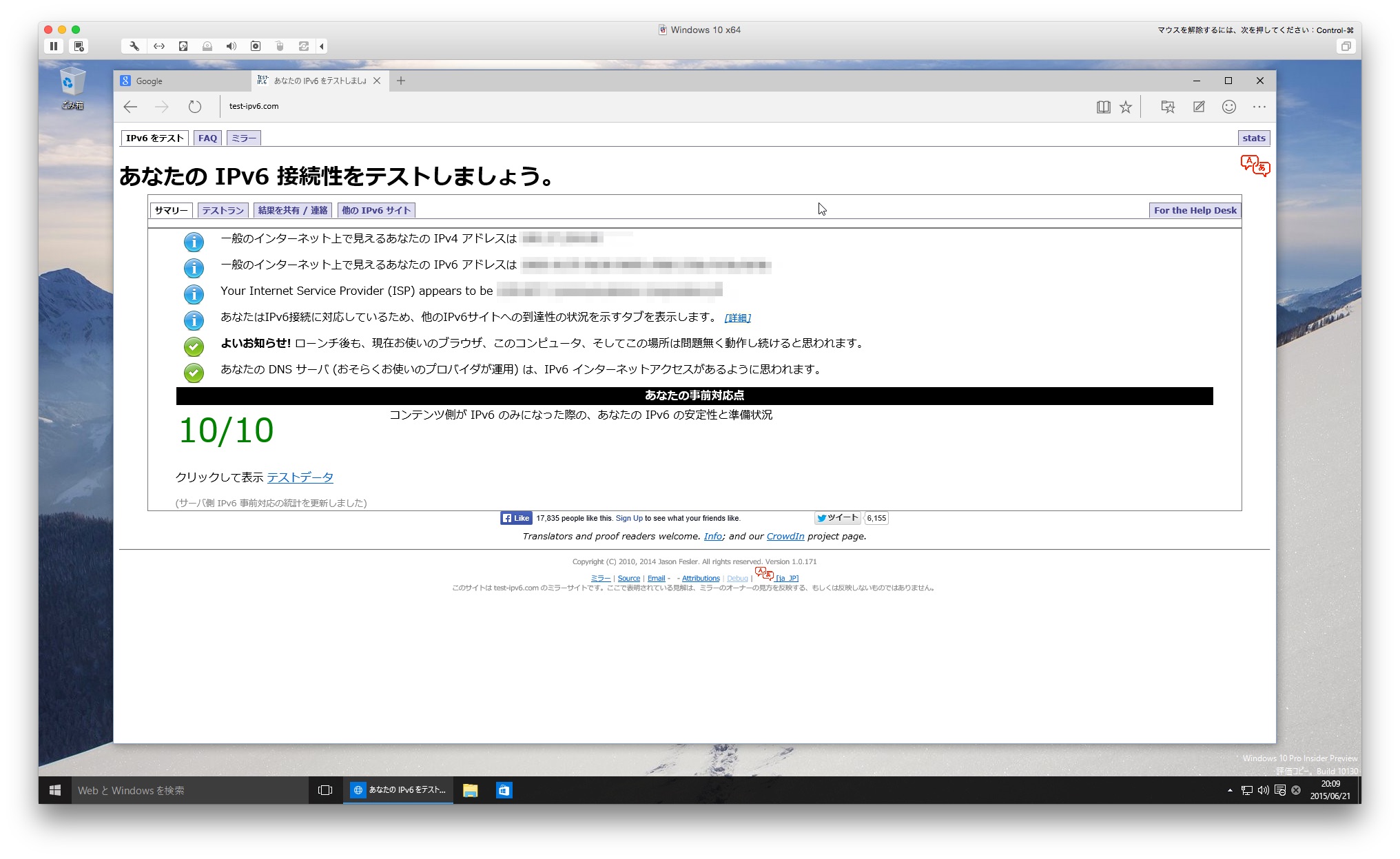
Task: Click the network adapter icon in VM toolbar
Action: pos(159,46)
